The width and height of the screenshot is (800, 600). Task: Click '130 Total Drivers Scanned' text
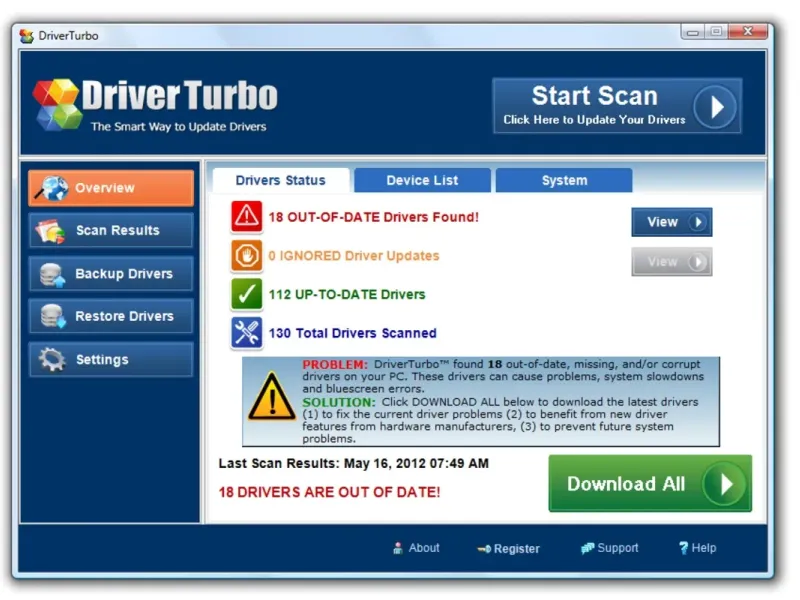pyautogui.click(x=353, y=334)
